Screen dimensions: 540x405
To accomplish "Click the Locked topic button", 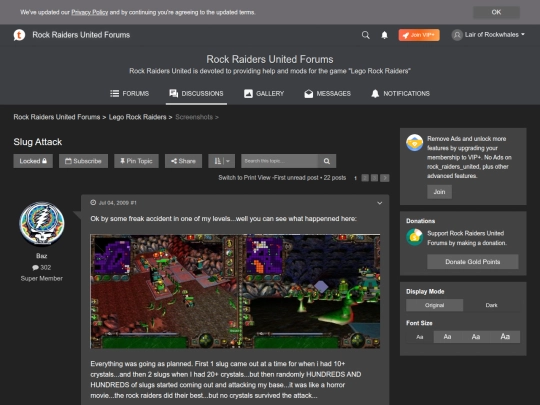I will coord(33,161).
